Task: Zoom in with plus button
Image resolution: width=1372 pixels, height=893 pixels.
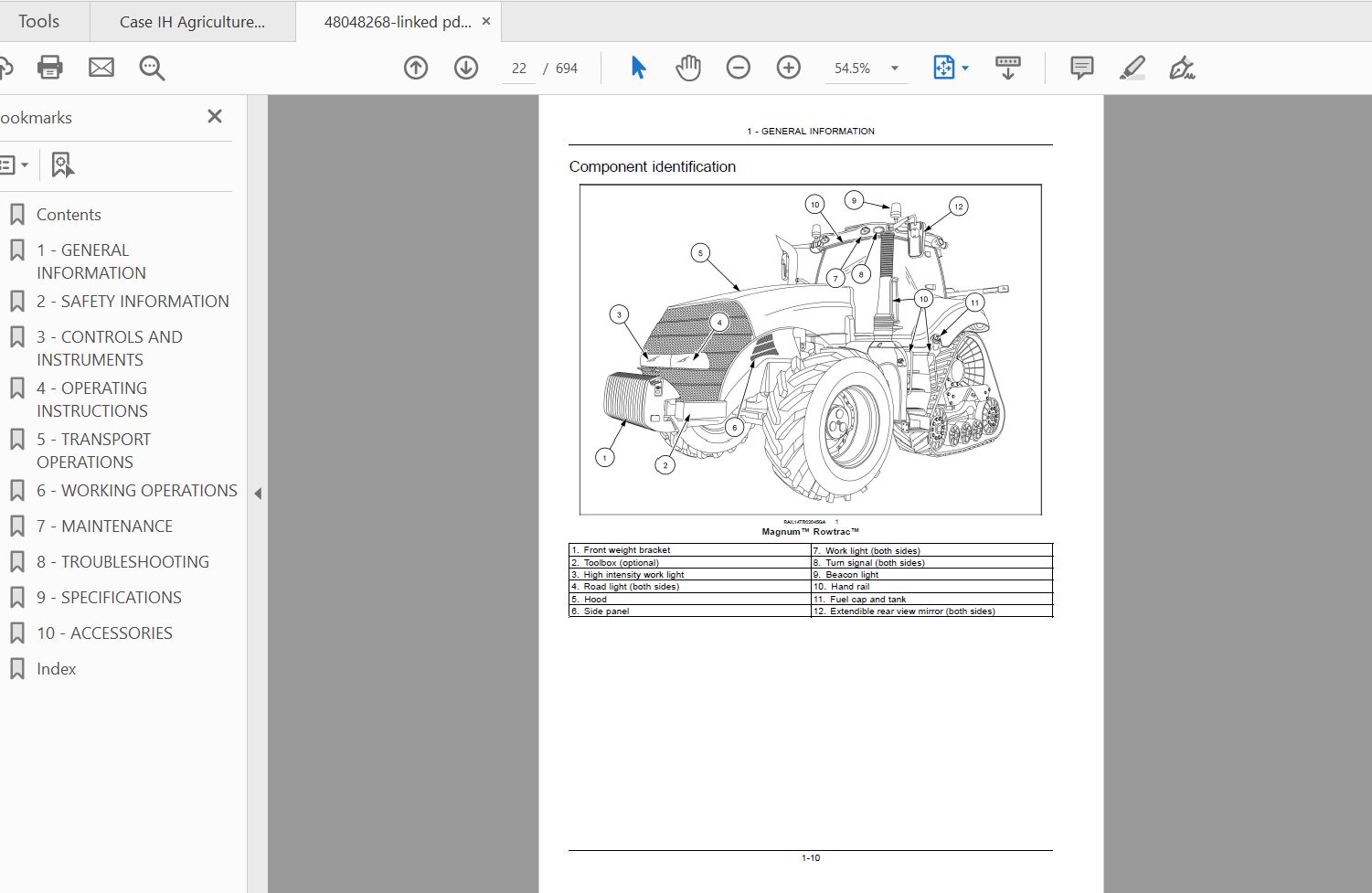Action: click(x=788, y=68)
